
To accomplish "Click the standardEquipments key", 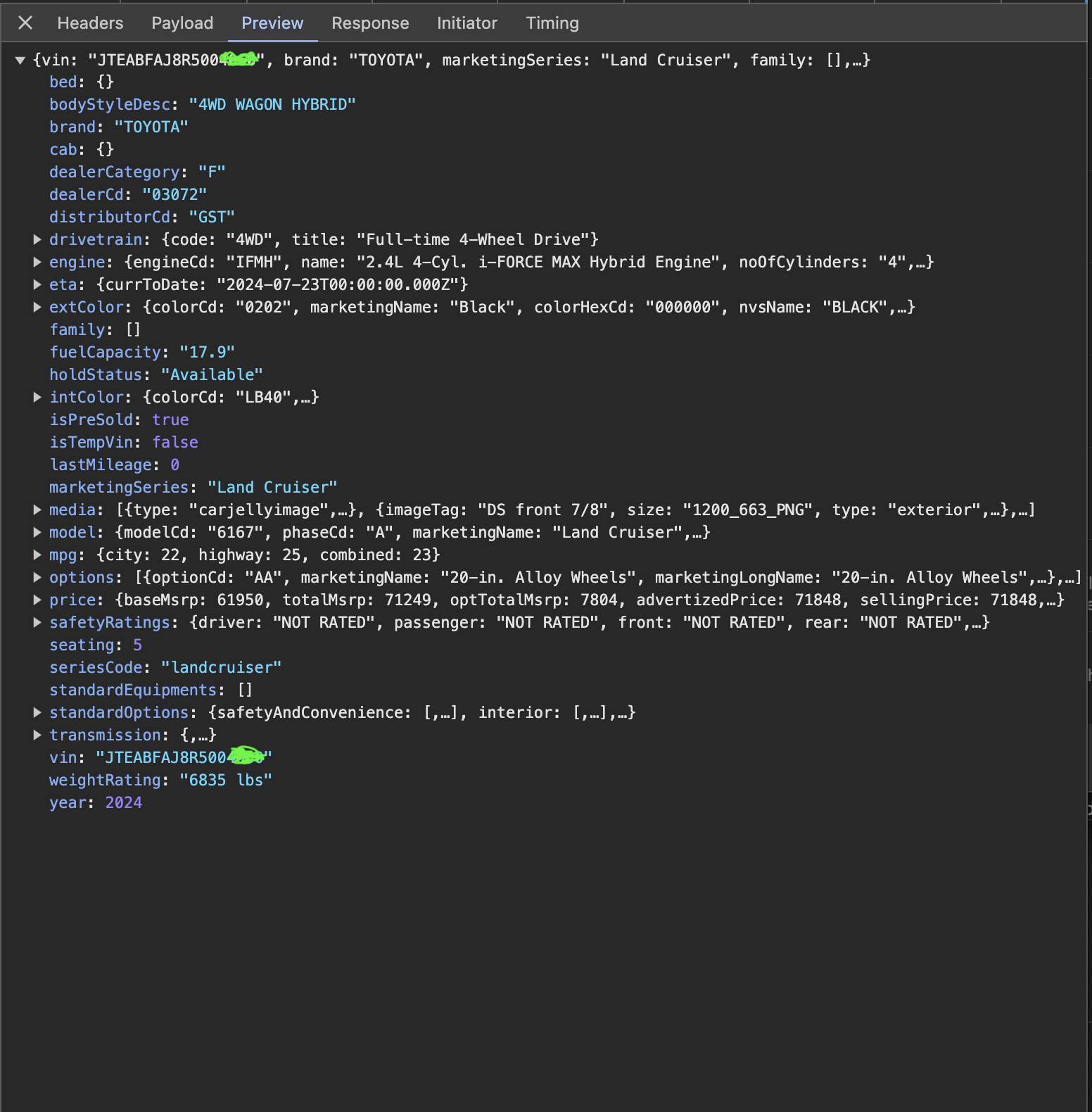I will click(x=133, y=690).
